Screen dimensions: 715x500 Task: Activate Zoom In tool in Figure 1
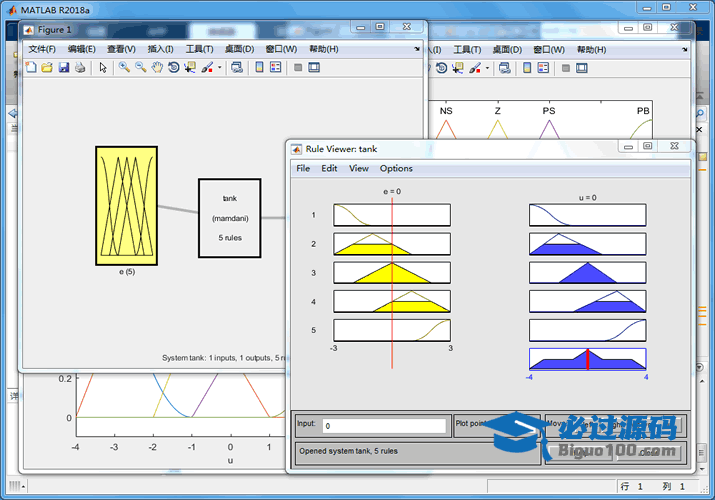pyautogui.click(x=124, y=67)
